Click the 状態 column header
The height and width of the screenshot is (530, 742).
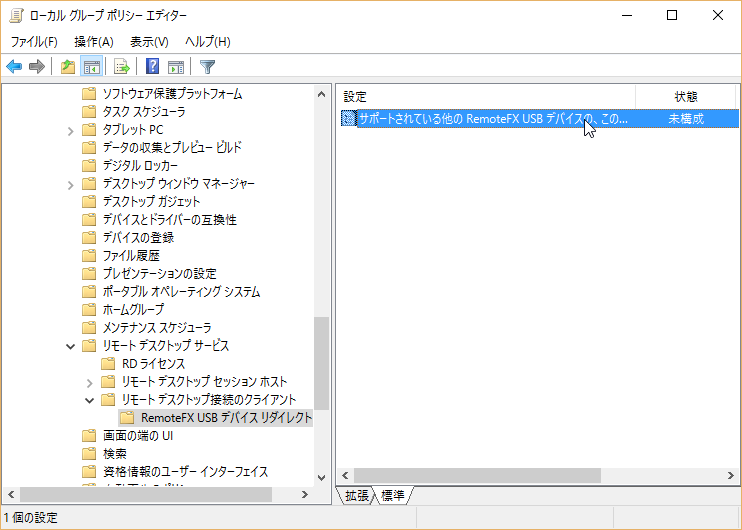(686, 97)
